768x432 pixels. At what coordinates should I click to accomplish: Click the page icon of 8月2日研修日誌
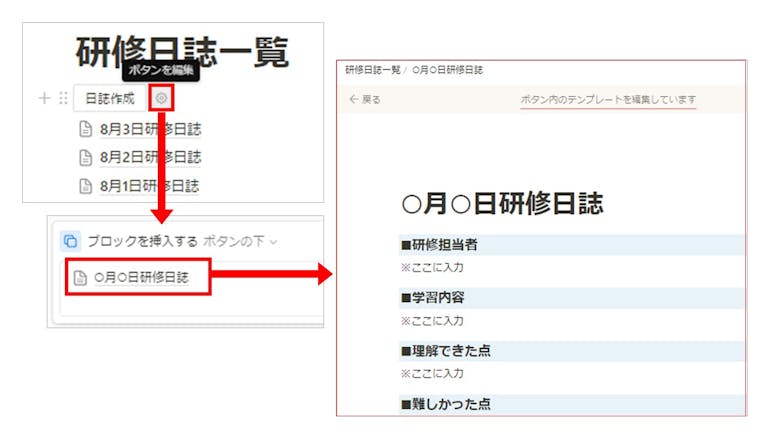[86, 158]
